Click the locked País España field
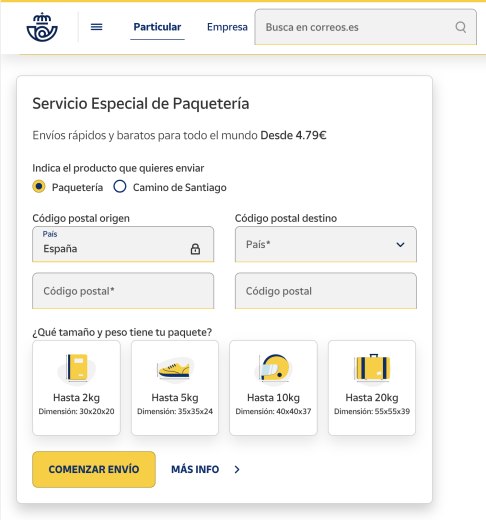 point(123,244)
